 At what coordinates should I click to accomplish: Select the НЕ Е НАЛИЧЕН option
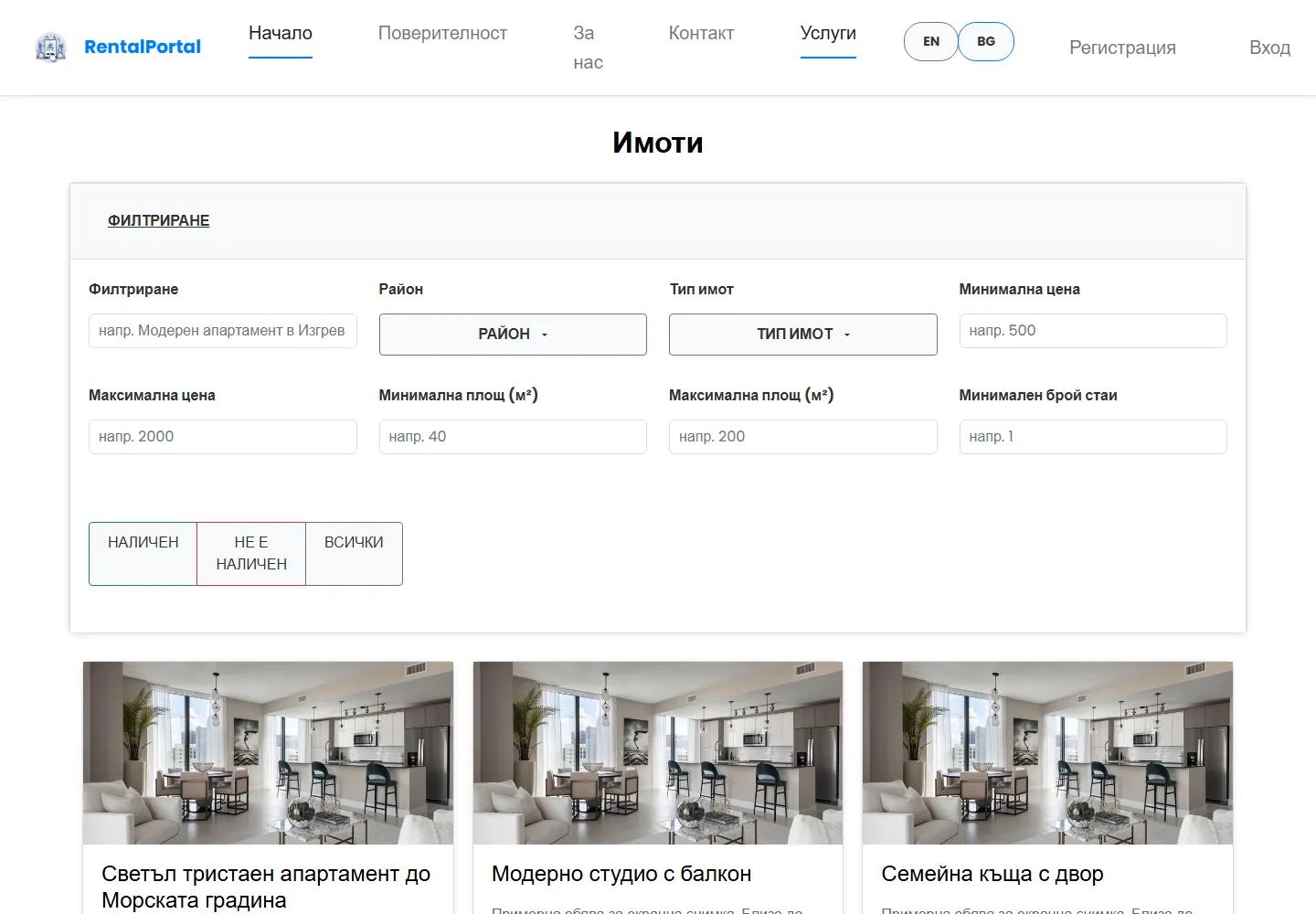pos(251,554)
